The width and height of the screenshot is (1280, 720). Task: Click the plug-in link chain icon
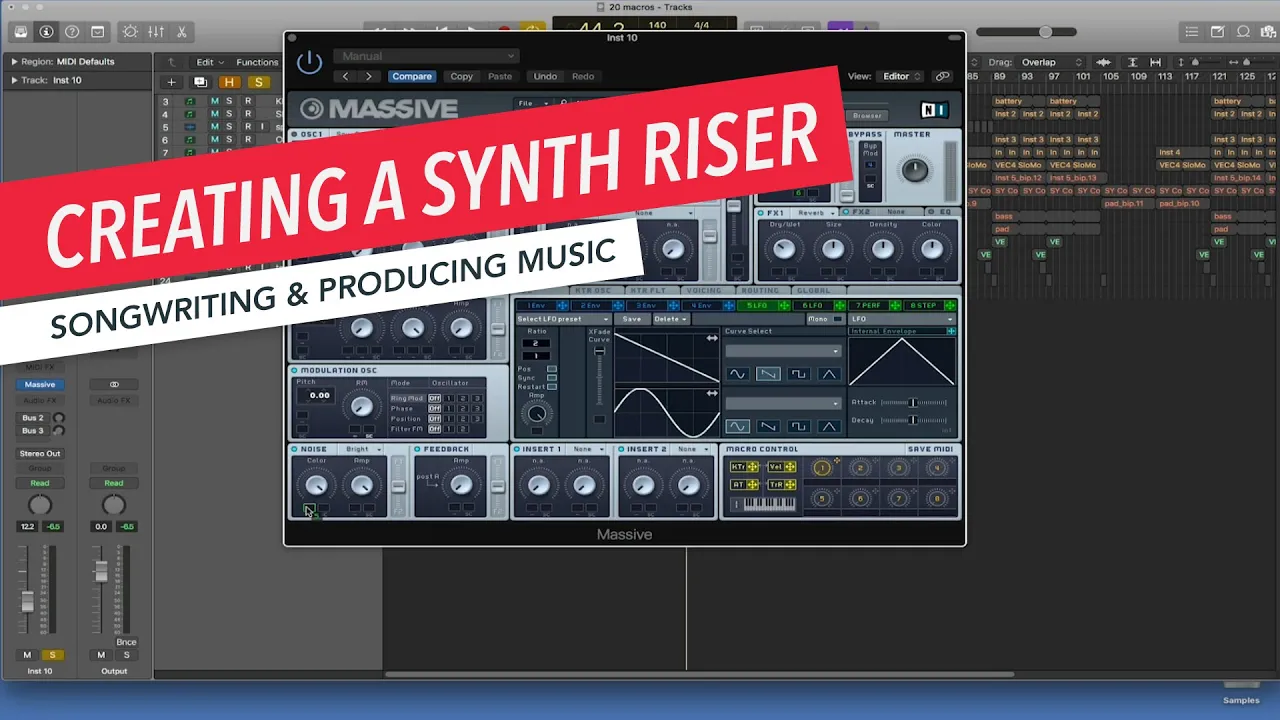coord(942,76)
